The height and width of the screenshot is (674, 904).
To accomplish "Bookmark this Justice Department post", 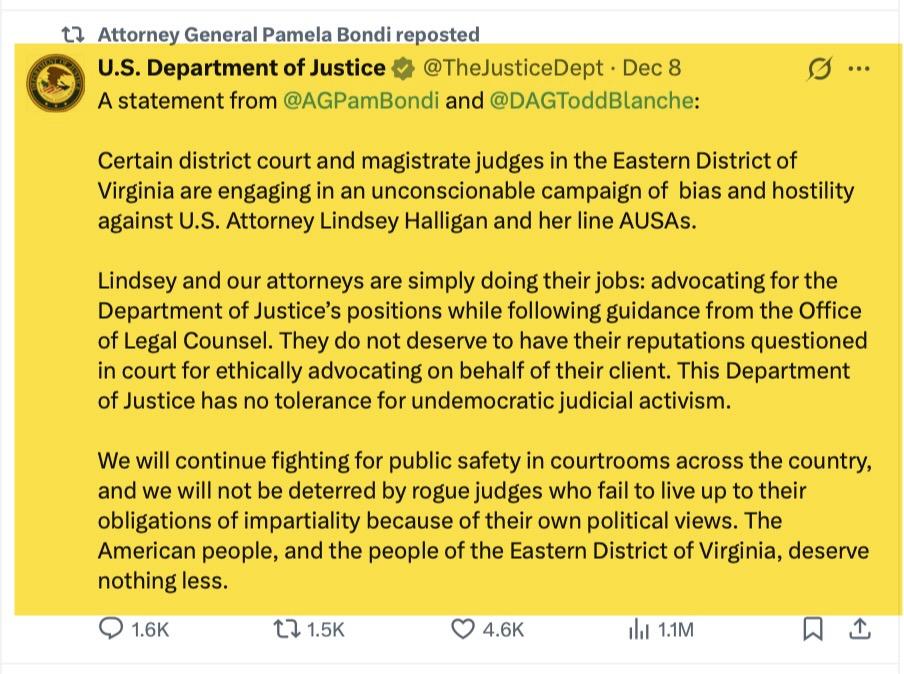I will (x=813, y=629).
